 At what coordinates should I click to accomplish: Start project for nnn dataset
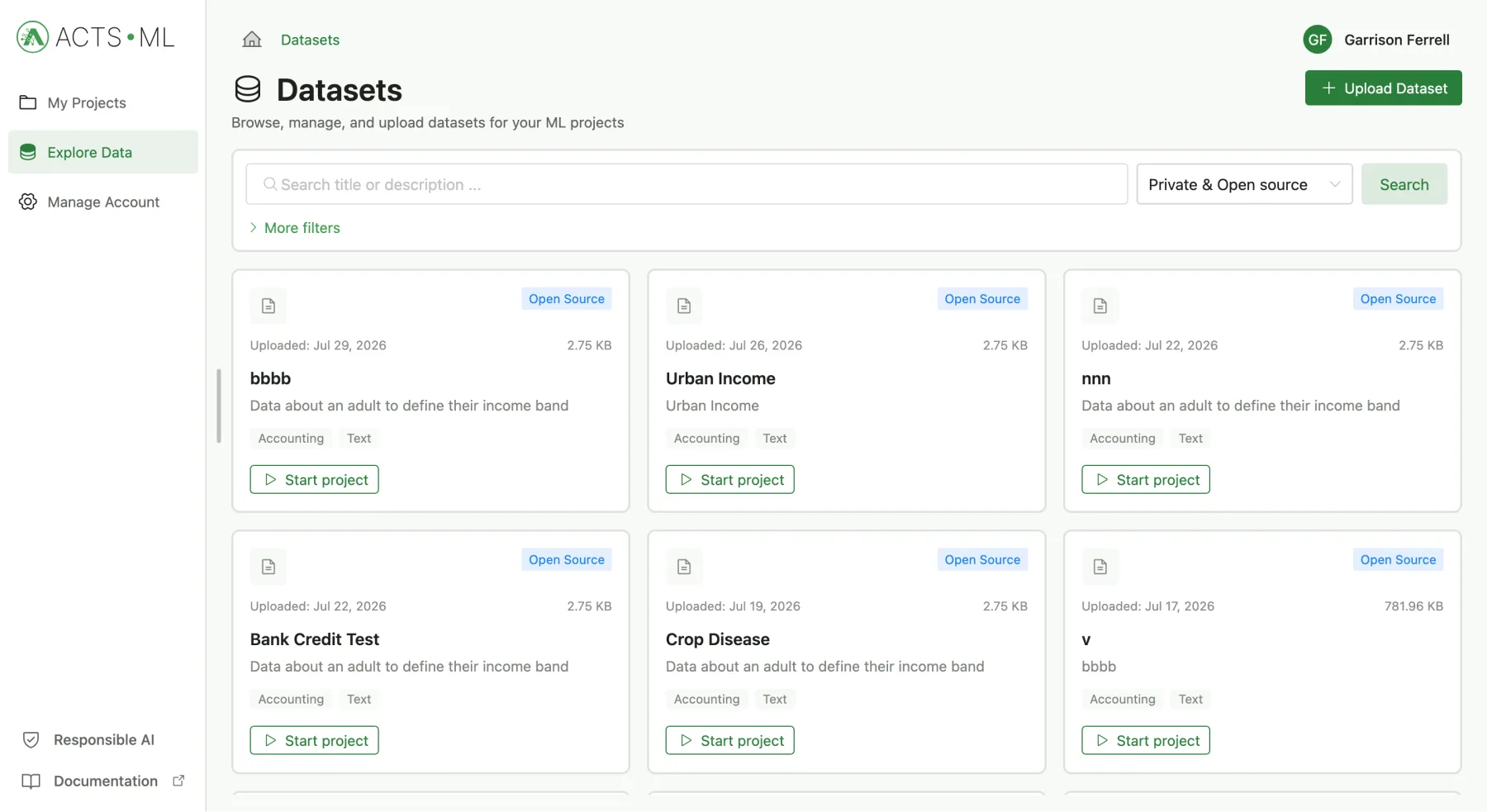pos(1146,480)
